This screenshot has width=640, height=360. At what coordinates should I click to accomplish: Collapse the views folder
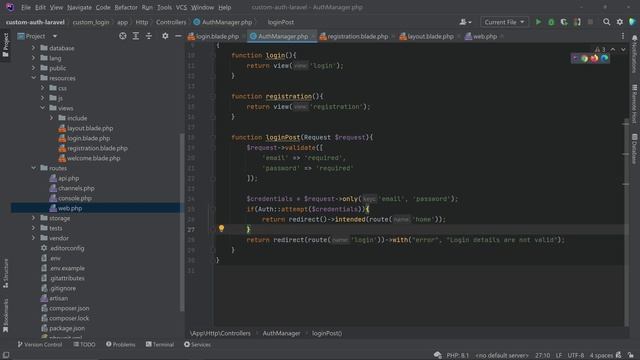pyautogui.click(x=42, y=108)
